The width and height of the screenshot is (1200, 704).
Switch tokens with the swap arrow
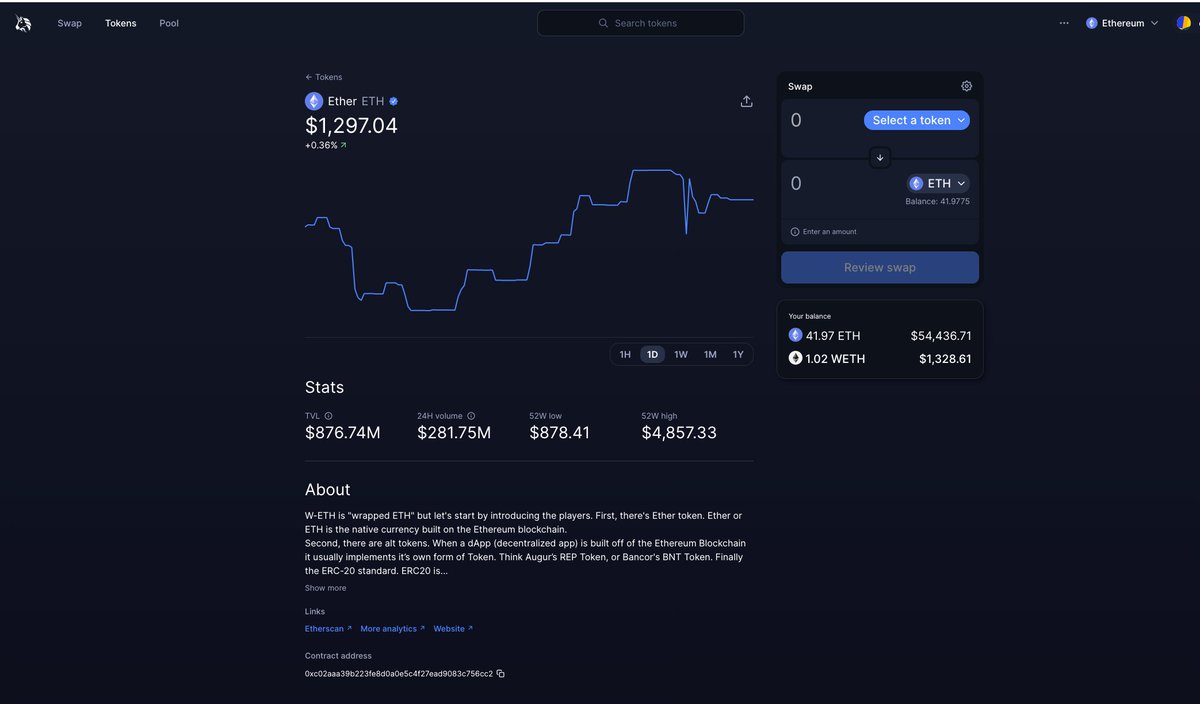(x=880, y=158)
